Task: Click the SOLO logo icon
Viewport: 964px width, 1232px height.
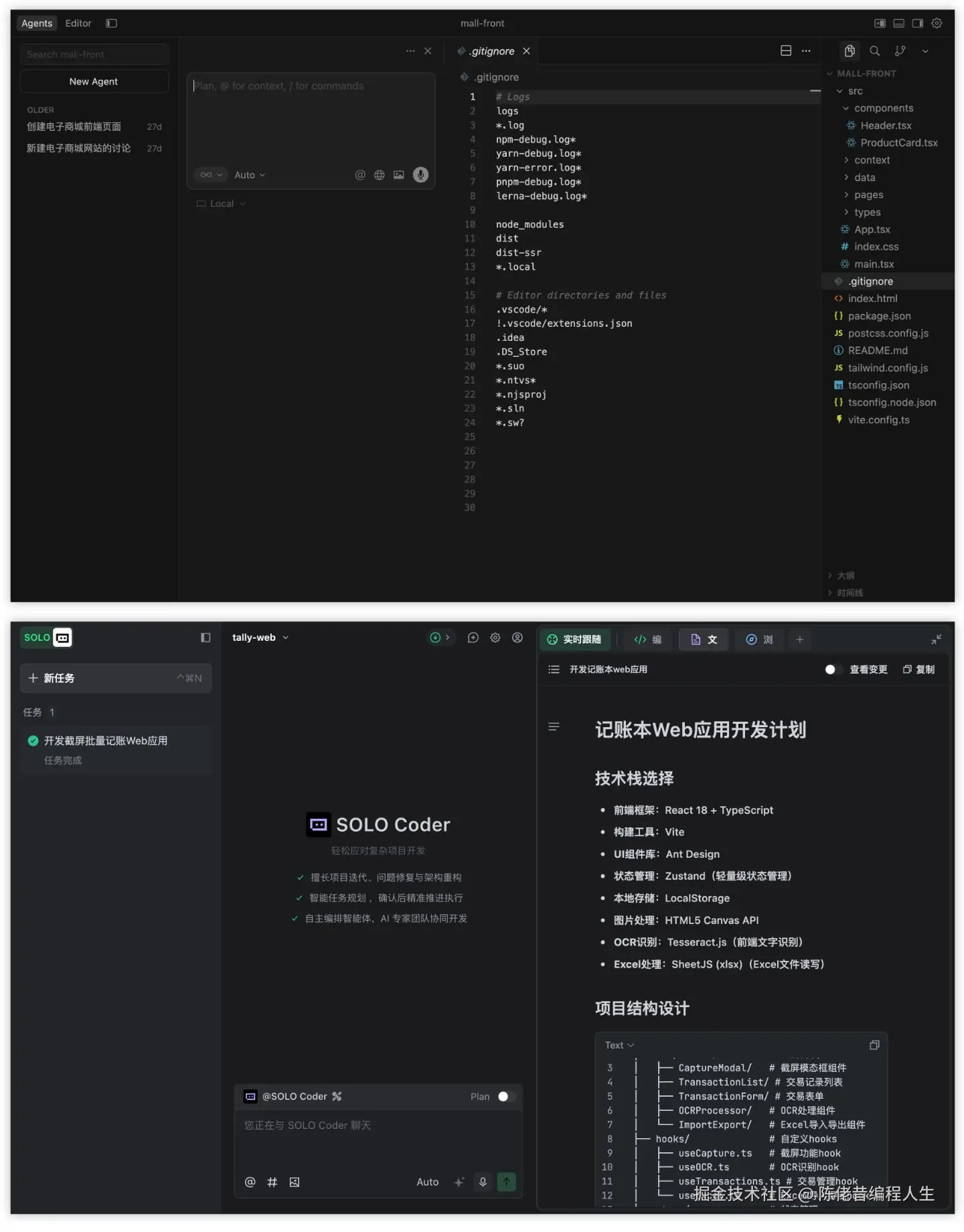Action: [46, 638]
